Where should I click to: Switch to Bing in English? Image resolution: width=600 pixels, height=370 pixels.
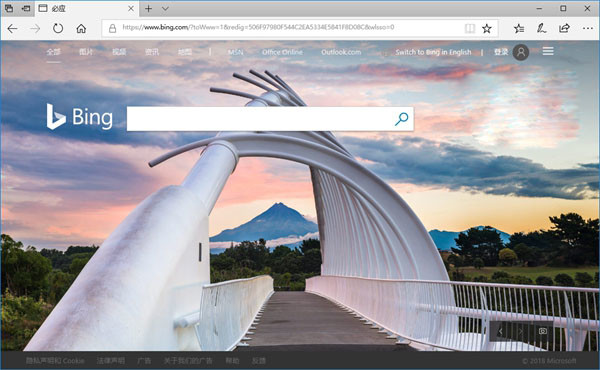click(x=433, y=52)
